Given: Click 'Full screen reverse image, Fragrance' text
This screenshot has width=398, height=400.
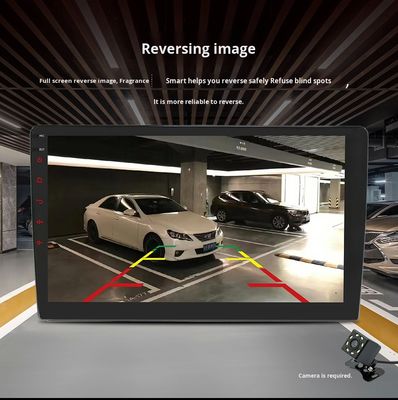Looking at the screenshot, I should [x=94, y=81].
